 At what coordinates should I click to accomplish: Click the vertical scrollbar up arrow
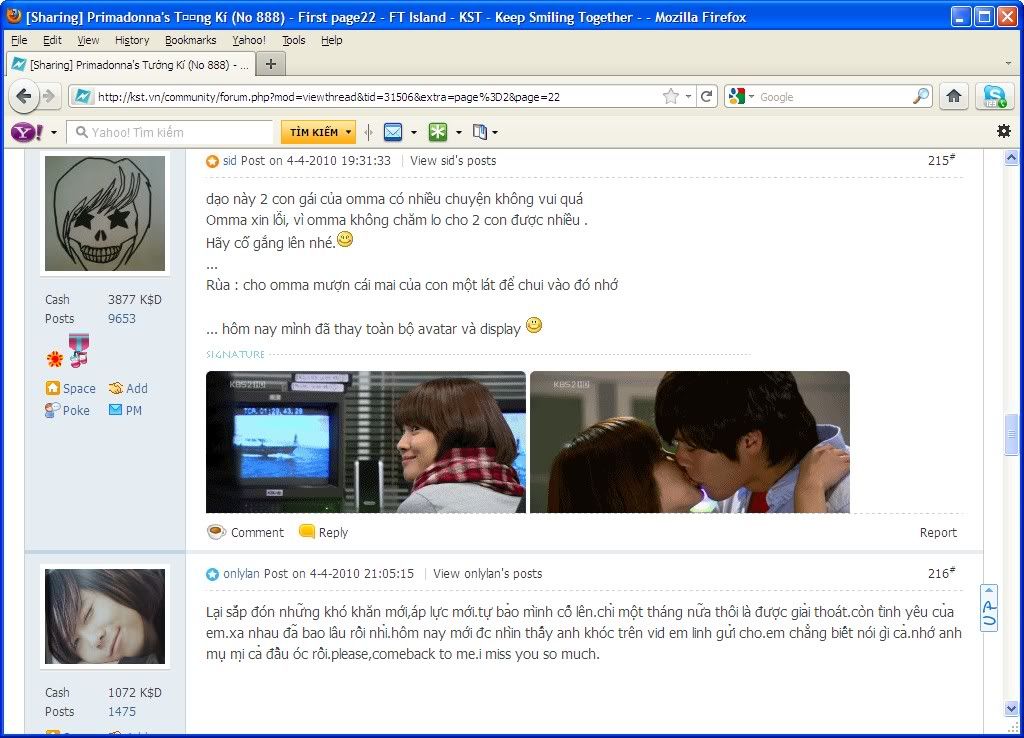coord(1011,157)
